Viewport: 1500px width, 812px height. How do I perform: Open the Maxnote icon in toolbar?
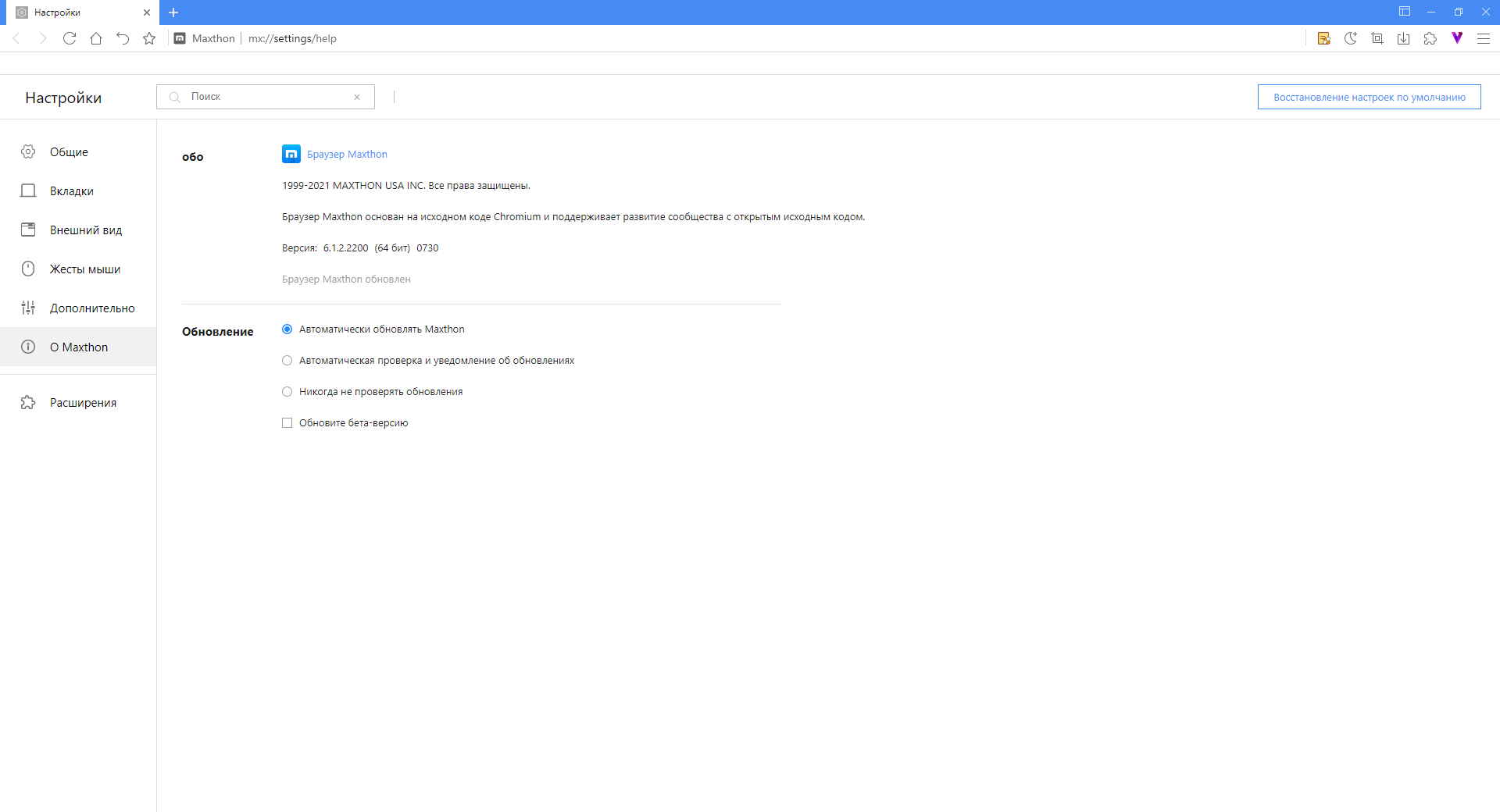[x=1324, y=38]
